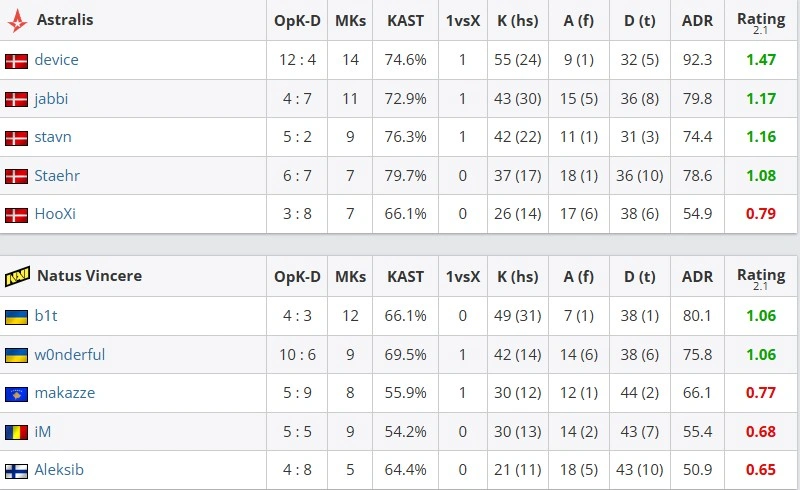The image size is (800, 490).
Task: Click the Natus Vincere OpK-D column header
Action: (x=297, y=277)
